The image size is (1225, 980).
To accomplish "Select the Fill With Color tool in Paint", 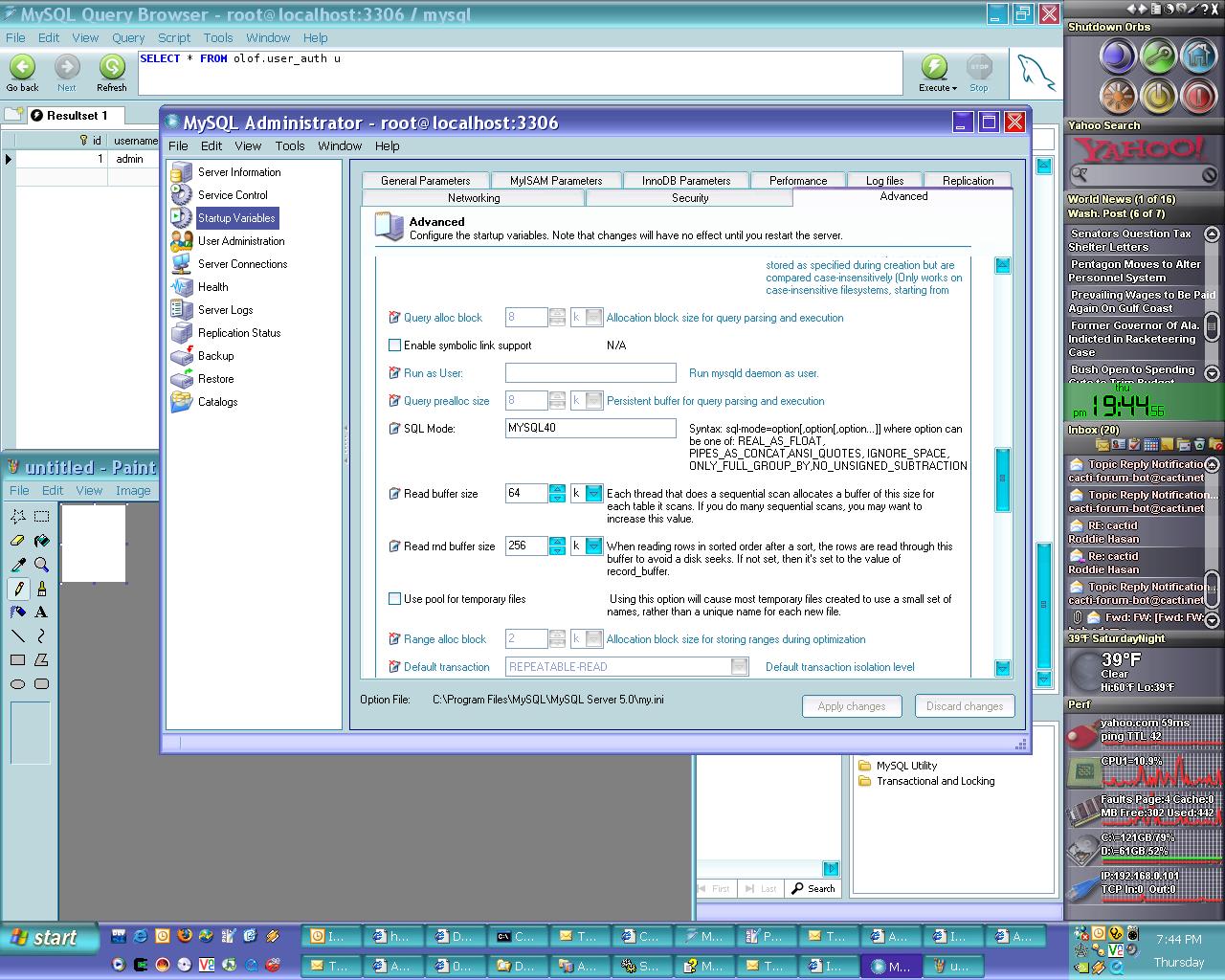I will [x=41, y=541].
